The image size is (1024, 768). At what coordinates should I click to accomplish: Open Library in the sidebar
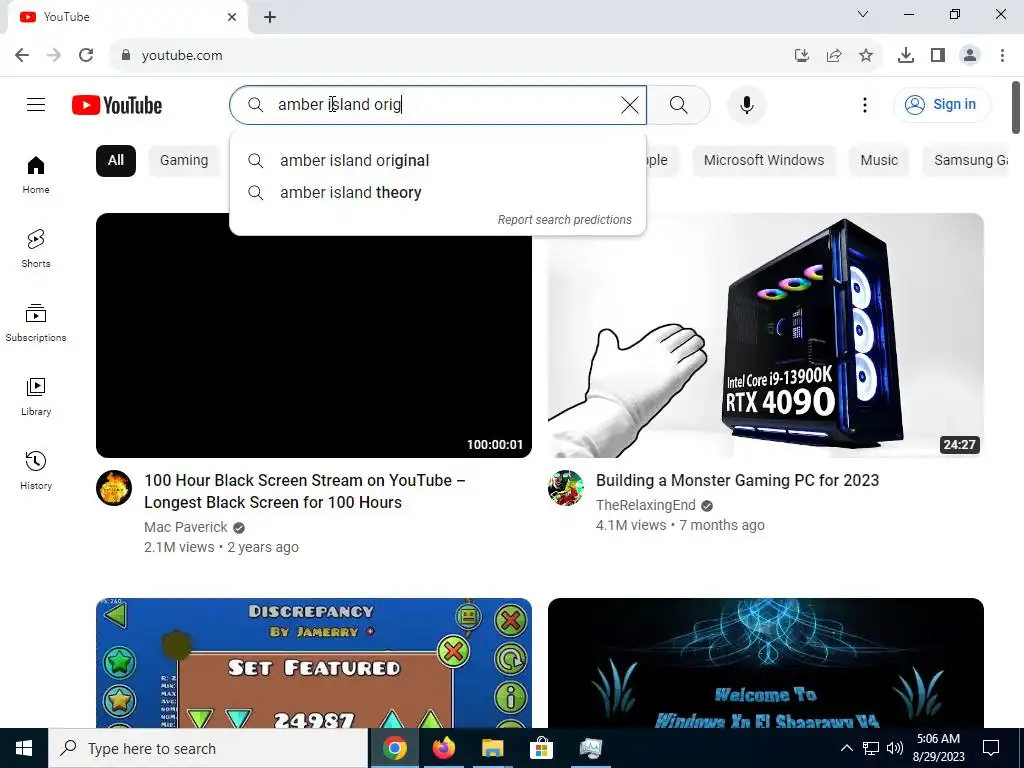tap(36, 396)
